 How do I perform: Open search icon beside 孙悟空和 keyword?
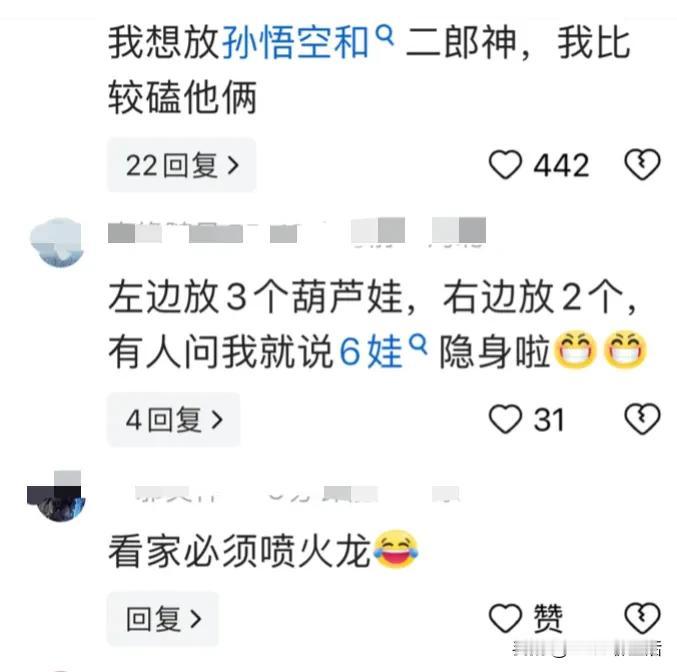tap(384, 35)
